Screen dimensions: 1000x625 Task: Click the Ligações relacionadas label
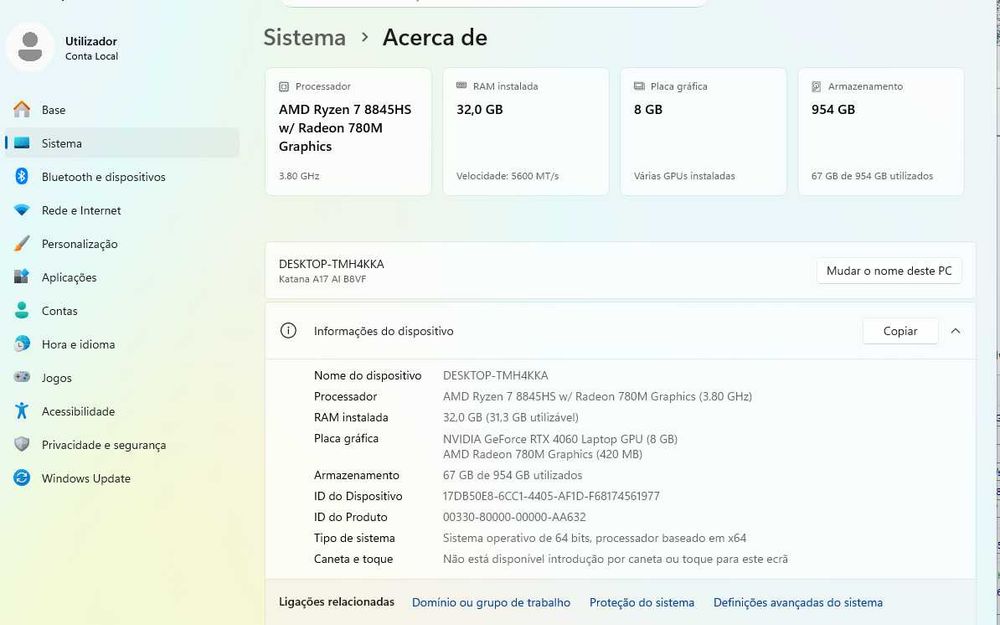pyautogui.click(x=337, y=602)
